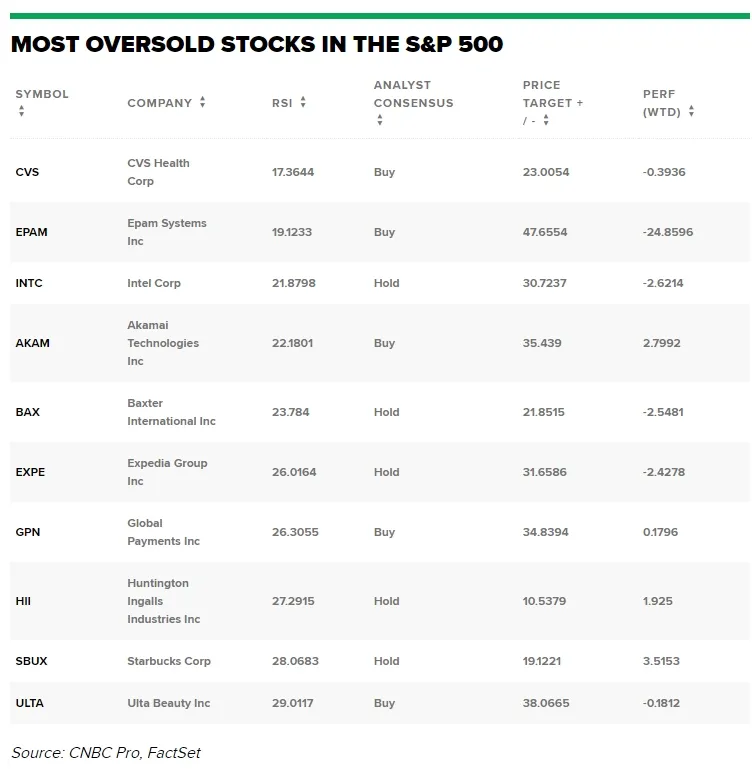Viewport: 752px width, 769px height.
Task: Open the INTC symbol entry
Action: [29, 283]
